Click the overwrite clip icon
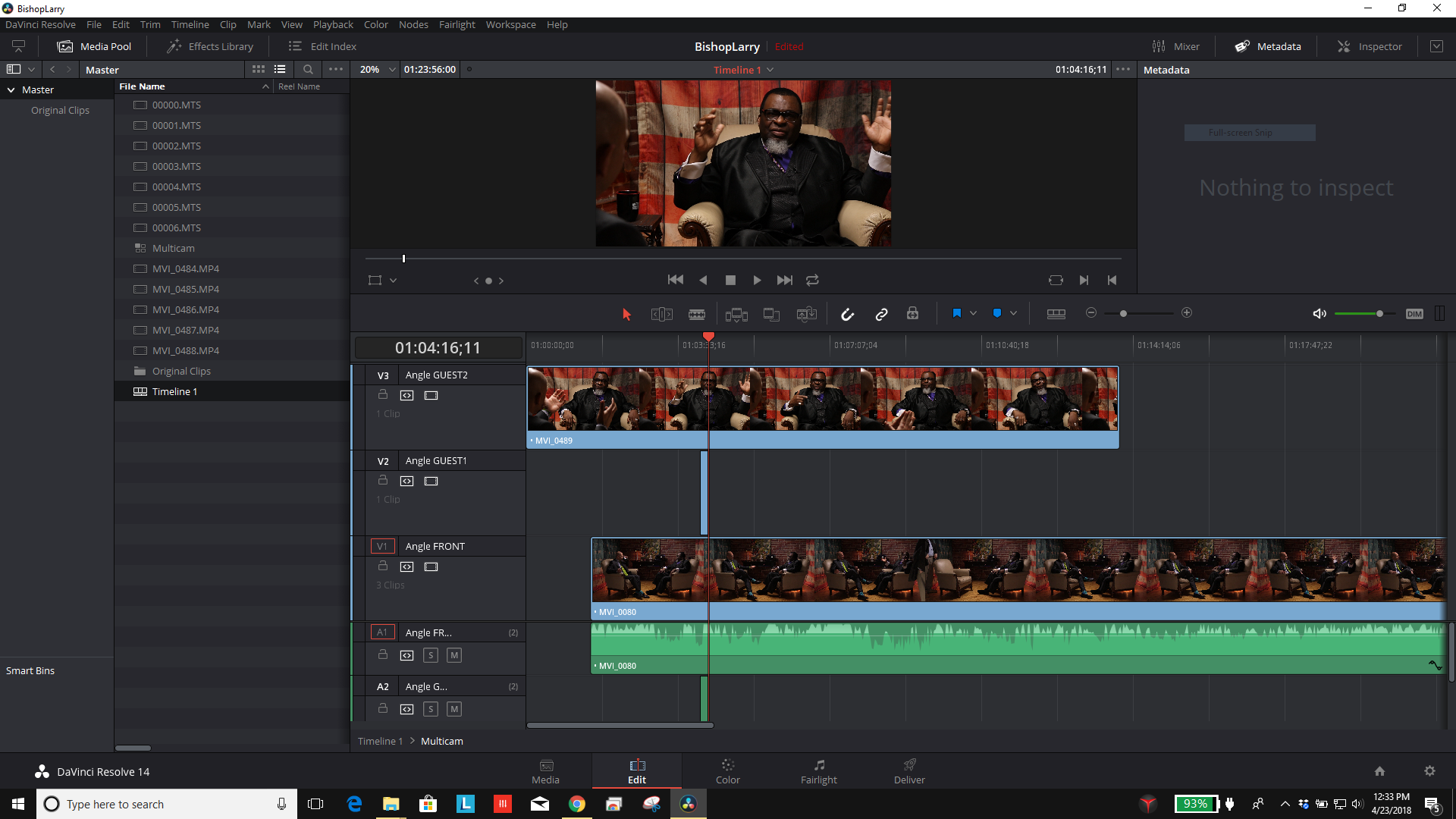 [x=771, y=314]
